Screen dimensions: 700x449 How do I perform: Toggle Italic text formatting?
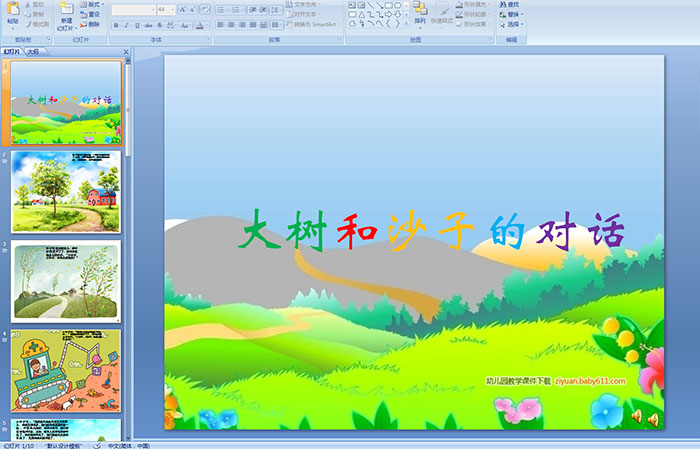point(126,25)
